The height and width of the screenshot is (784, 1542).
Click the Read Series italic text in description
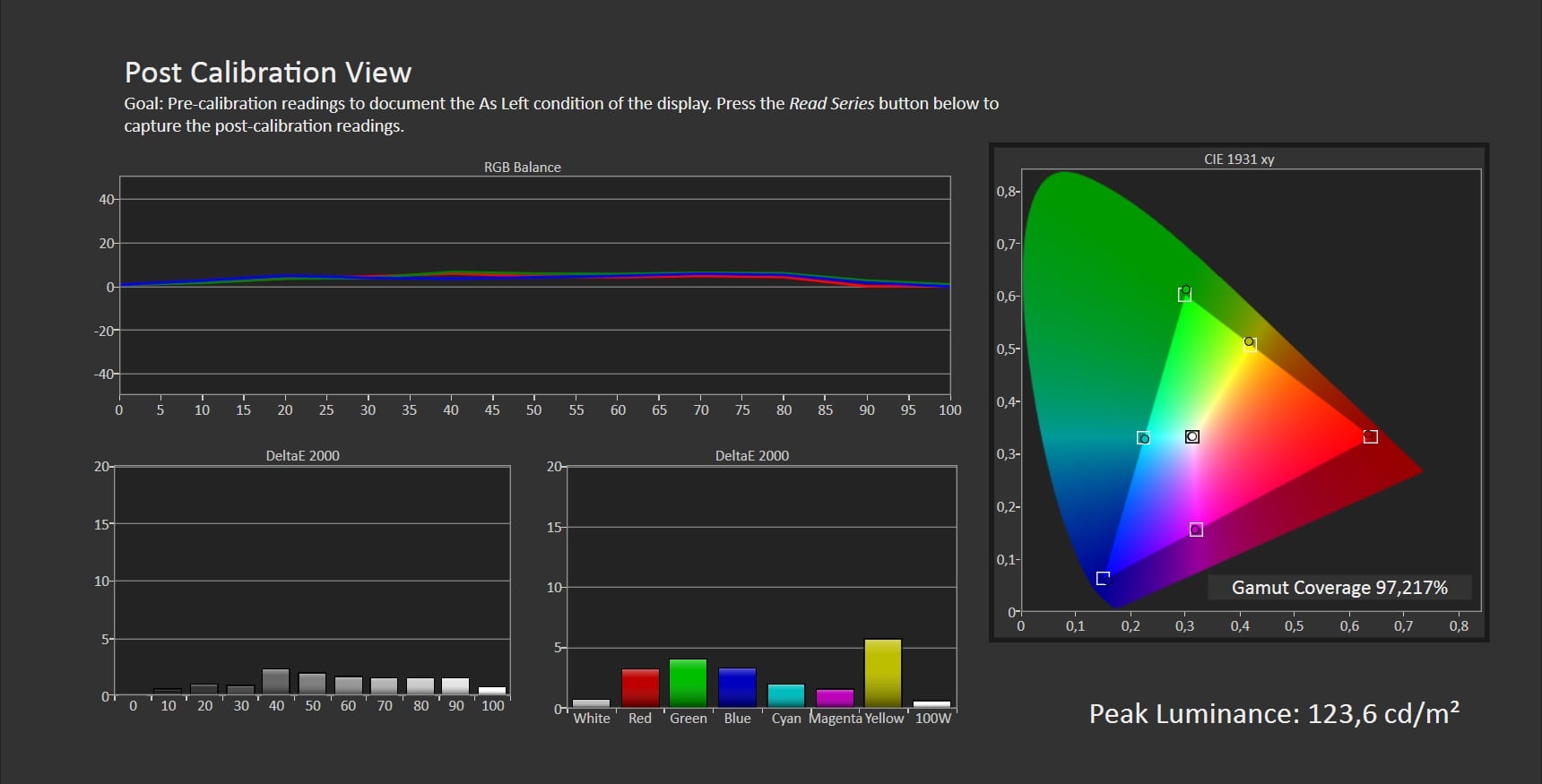coord(831,103)
